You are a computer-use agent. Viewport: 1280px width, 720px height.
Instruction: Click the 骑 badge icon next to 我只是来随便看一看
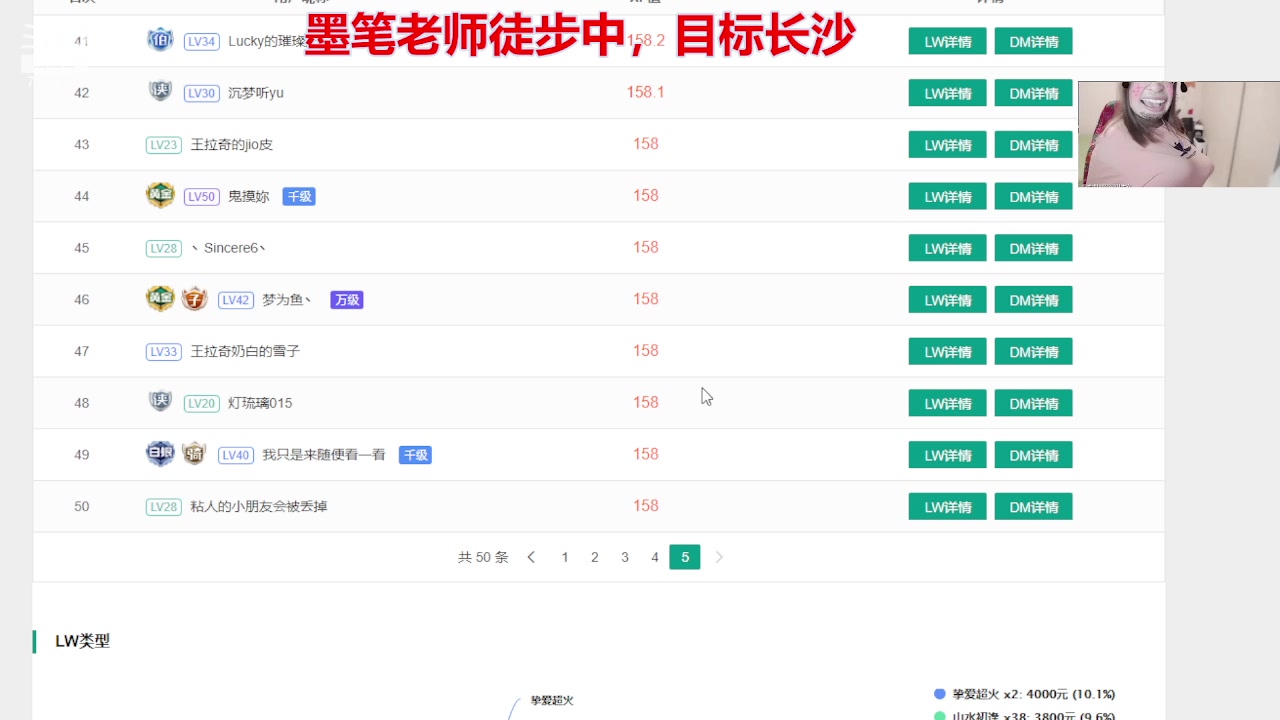[194, 453]
